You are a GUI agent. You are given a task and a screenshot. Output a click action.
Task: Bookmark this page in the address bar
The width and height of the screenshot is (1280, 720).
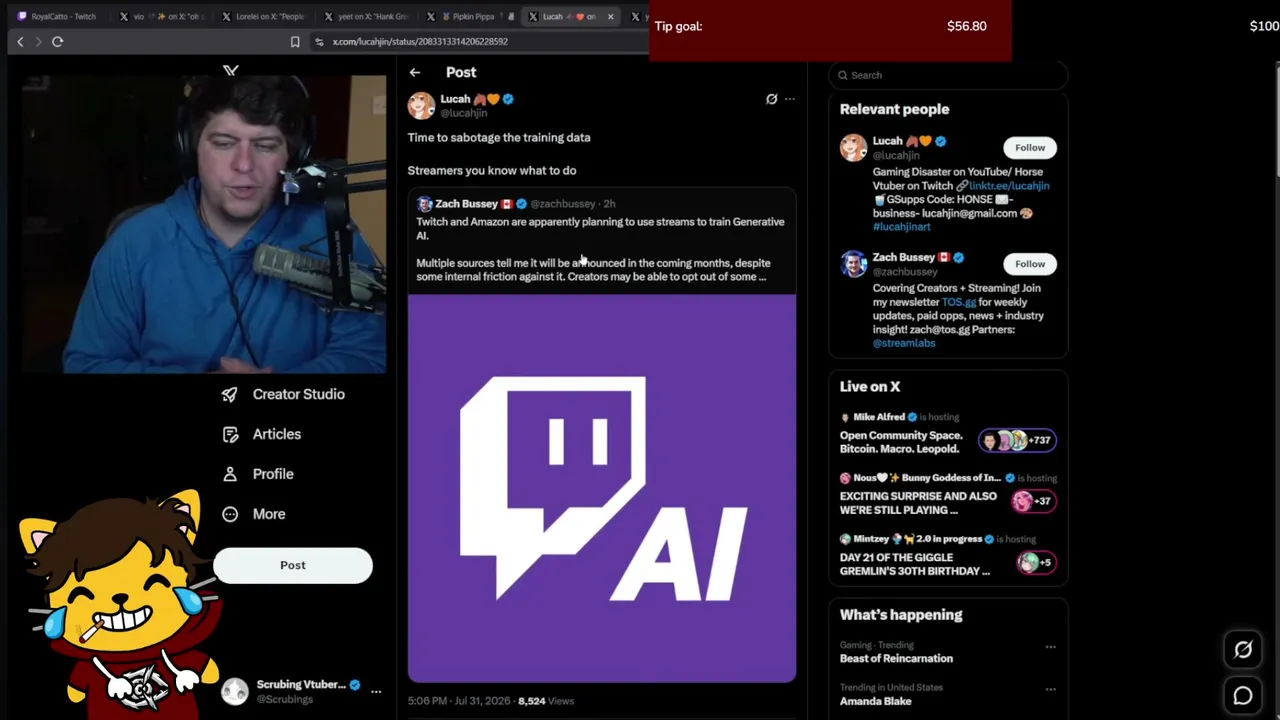point(294,41)
